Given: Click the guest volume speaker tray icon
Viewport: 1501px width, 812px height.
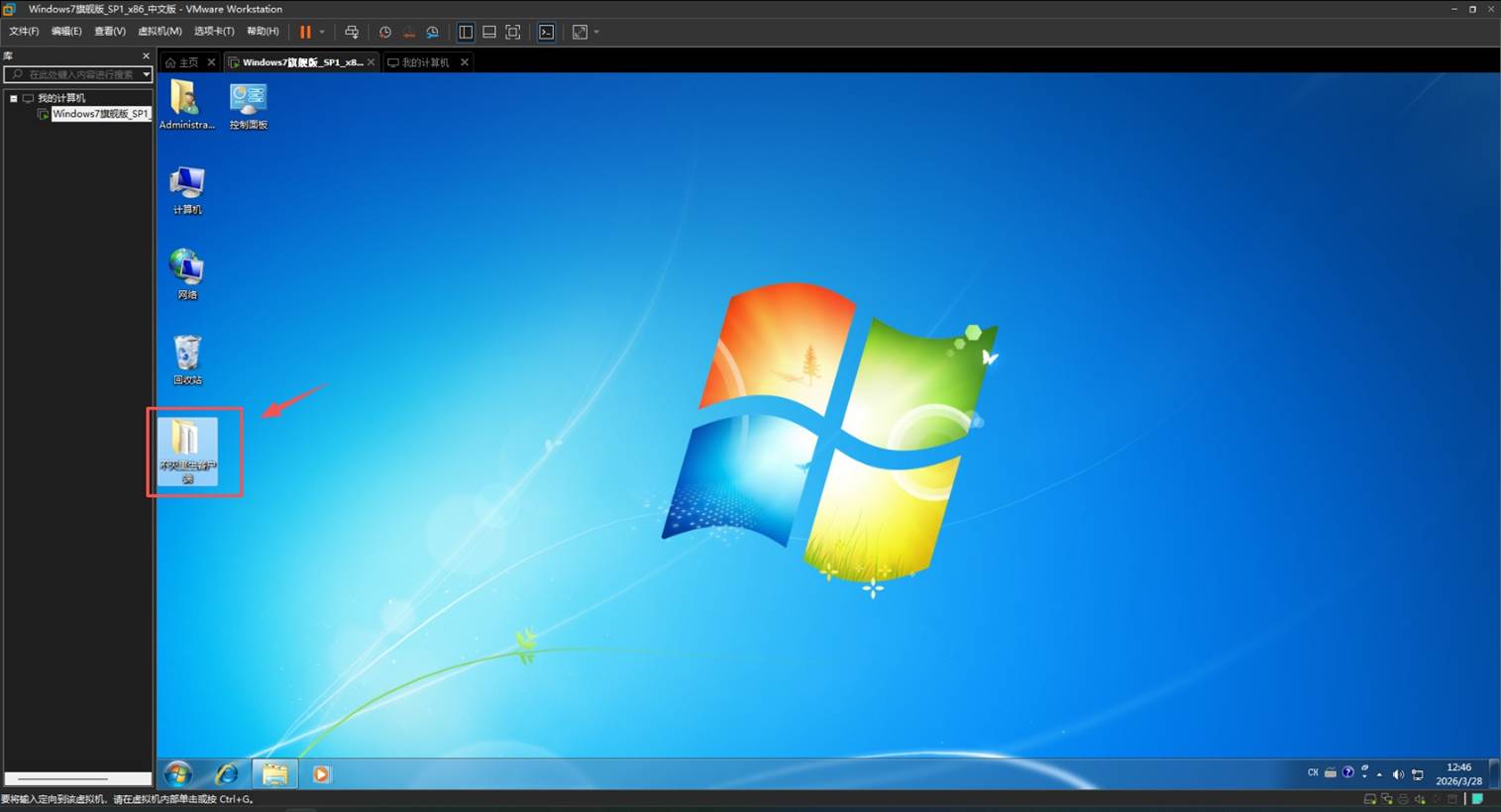Looking at the screenshot, I should (1398, 773).
